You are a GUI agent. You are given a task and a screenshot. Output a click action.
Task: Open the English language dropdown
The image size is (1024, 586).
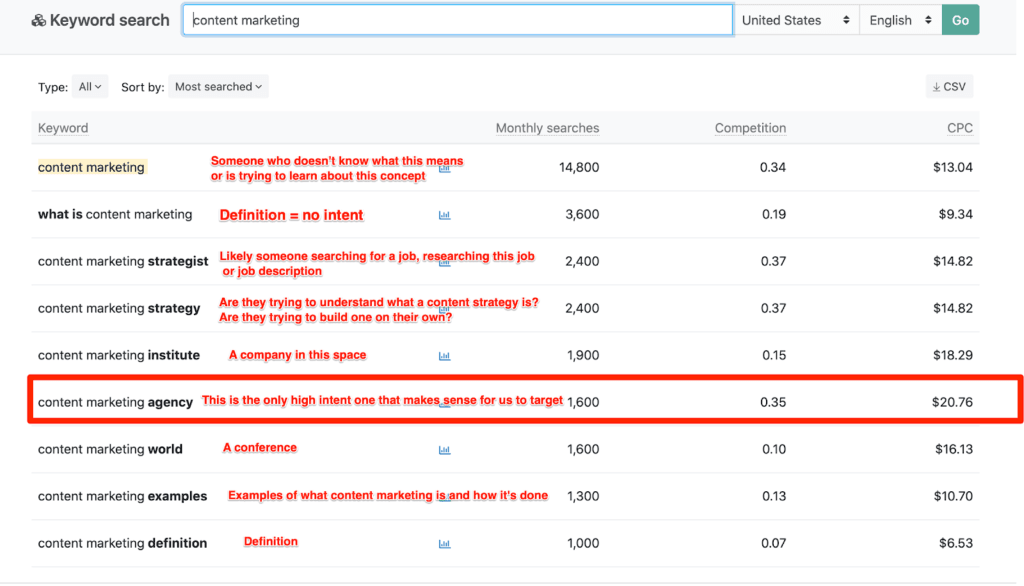(901, 20)
